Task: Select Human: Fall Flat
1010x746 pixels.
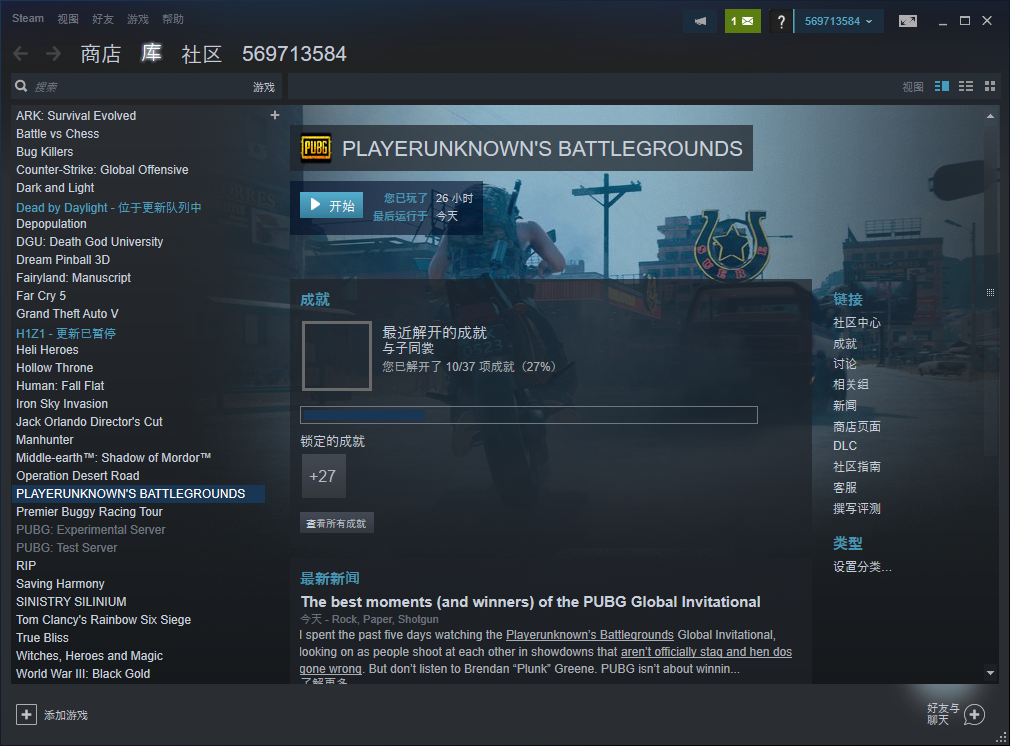Action: coord(60,386)
